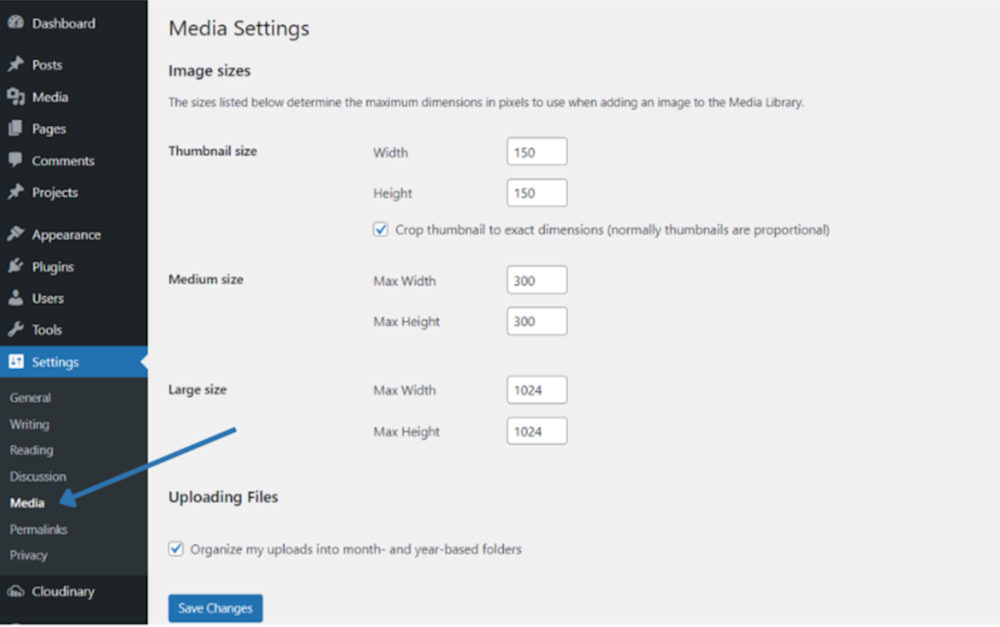Click the Thumbnail size label

[x=212, y=151]
